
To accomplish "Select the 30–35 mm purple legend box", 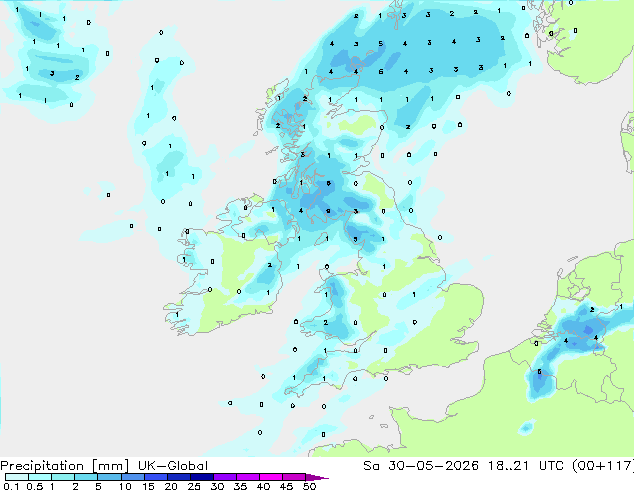I will tap(225, 477).
